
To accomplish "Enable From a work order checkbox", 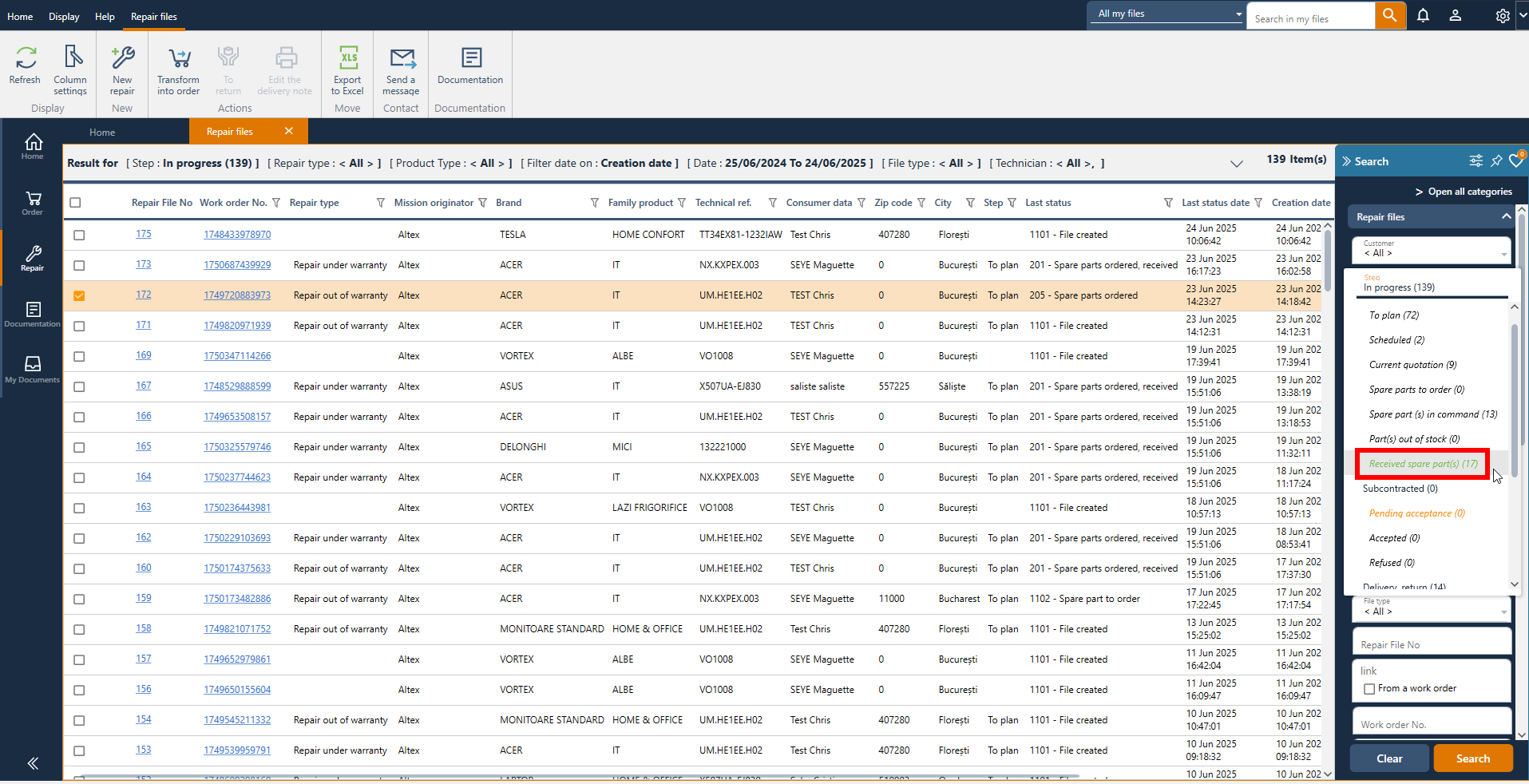I will pos(1369,688).
